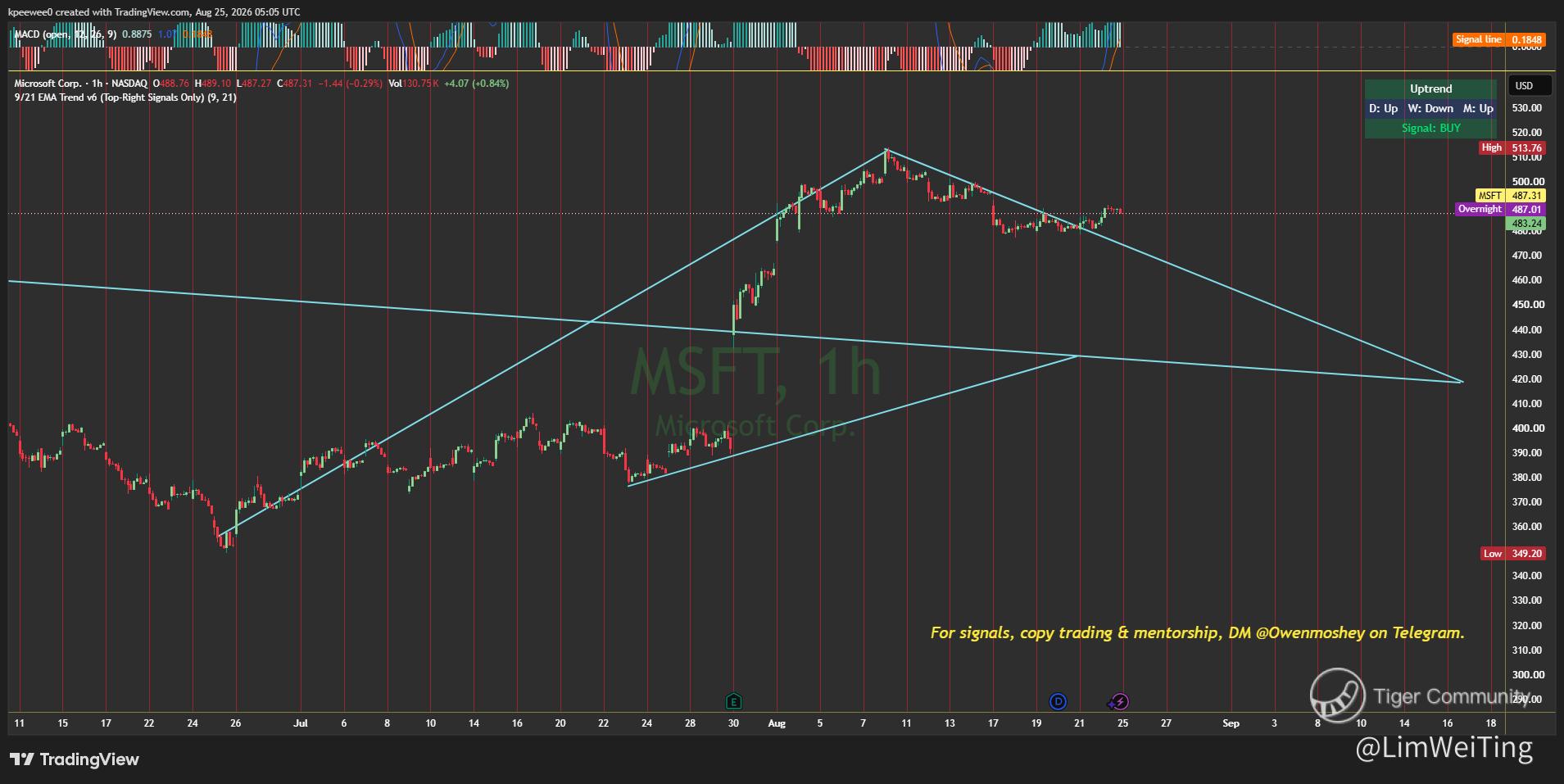Select the purple Overnight 487.01 label
Image resolution: width=1564 pixels, height=784 pixels.
coord(1500,210)
